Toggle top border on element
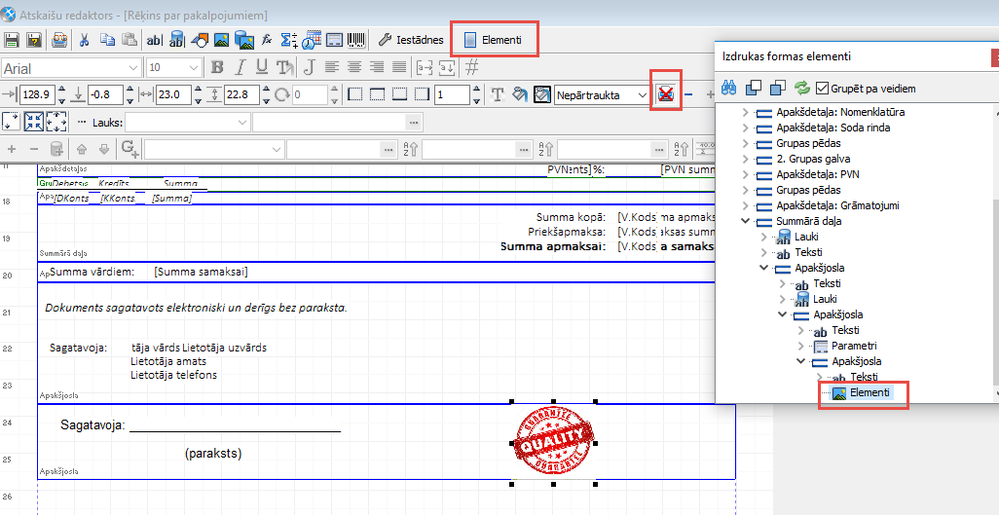 pyautogui.click(x=377, y=95)
